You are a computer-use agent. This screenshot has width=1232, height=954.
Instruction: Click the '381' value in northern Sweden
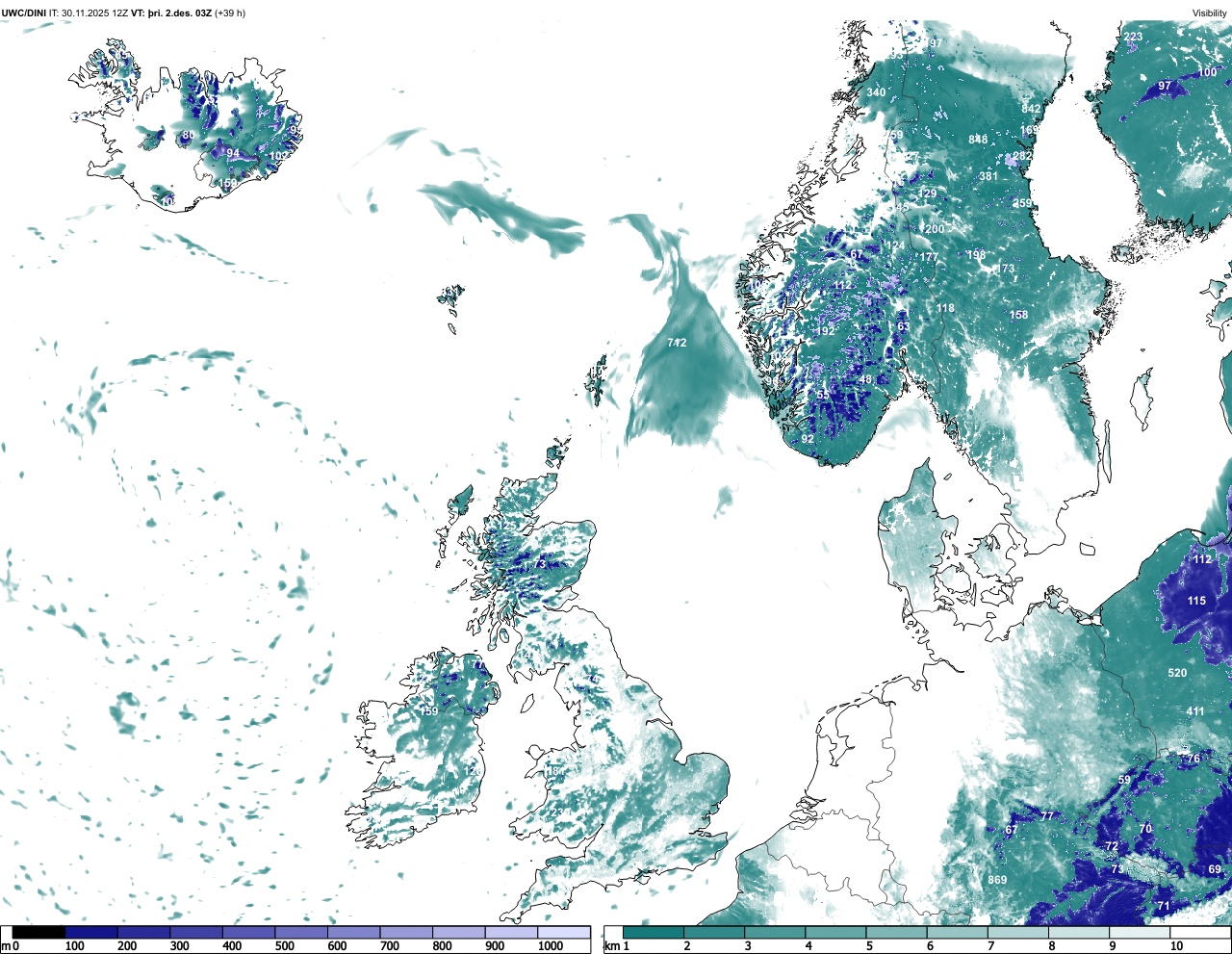click(988, 176)
